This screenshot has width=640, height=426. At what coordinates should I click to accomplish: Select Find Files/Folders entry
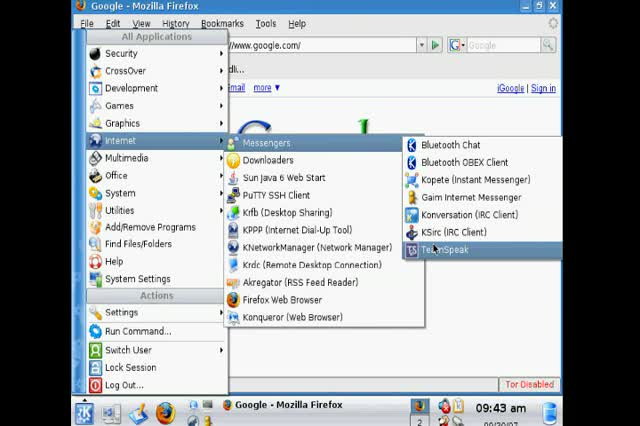[x=157, y=244]
